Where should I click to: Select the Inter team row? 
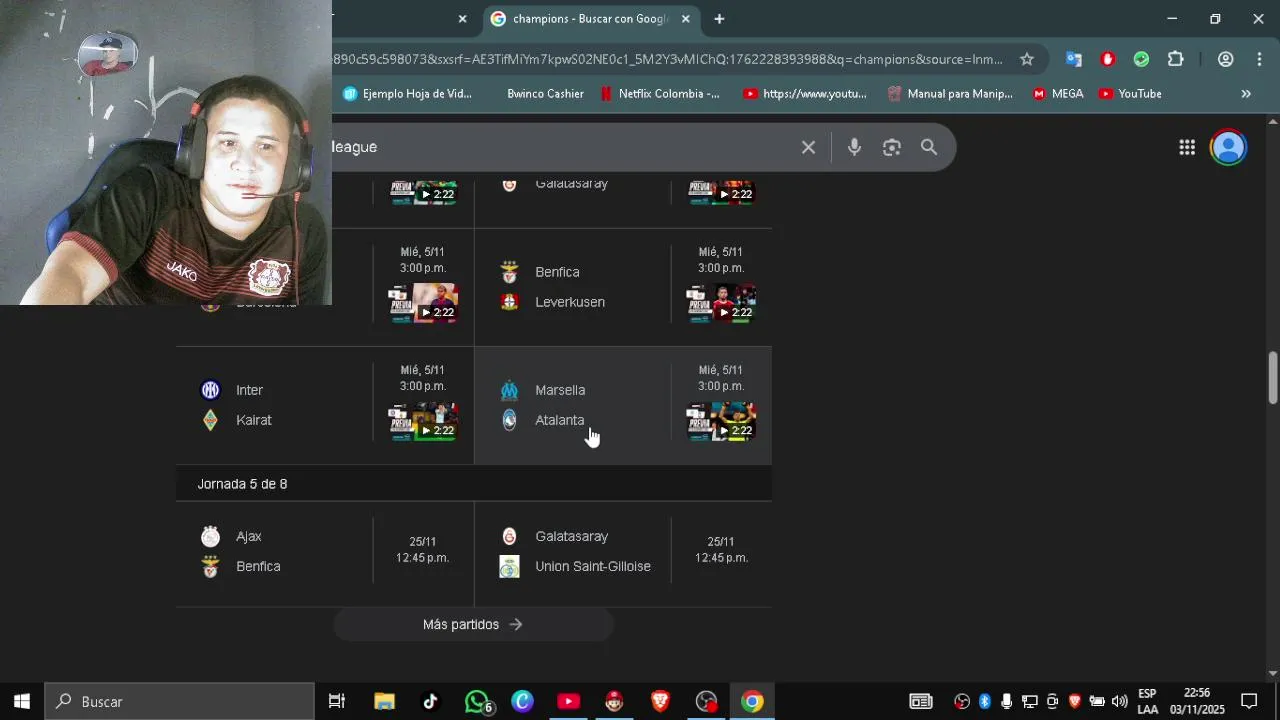pos(232,390)
